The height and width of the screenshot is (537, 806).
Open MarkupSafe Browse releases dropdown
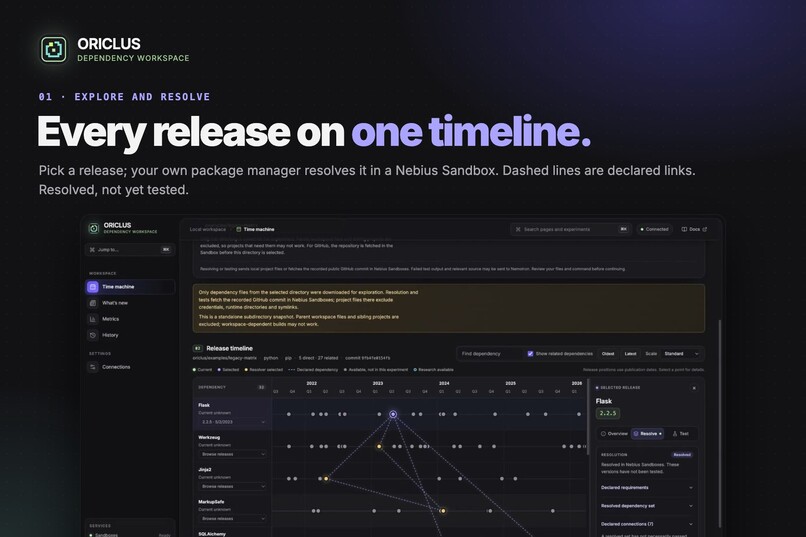point(232,519)
